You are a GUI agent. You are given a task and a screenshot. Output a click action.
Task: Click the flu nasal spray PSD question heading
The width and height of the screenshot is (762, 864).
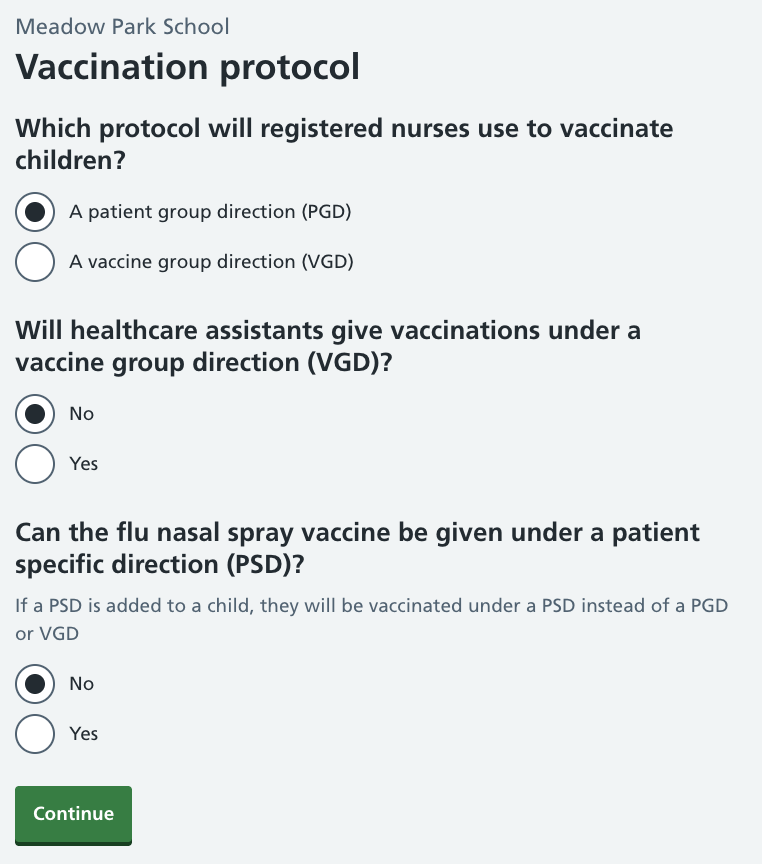tap(357, 548)
